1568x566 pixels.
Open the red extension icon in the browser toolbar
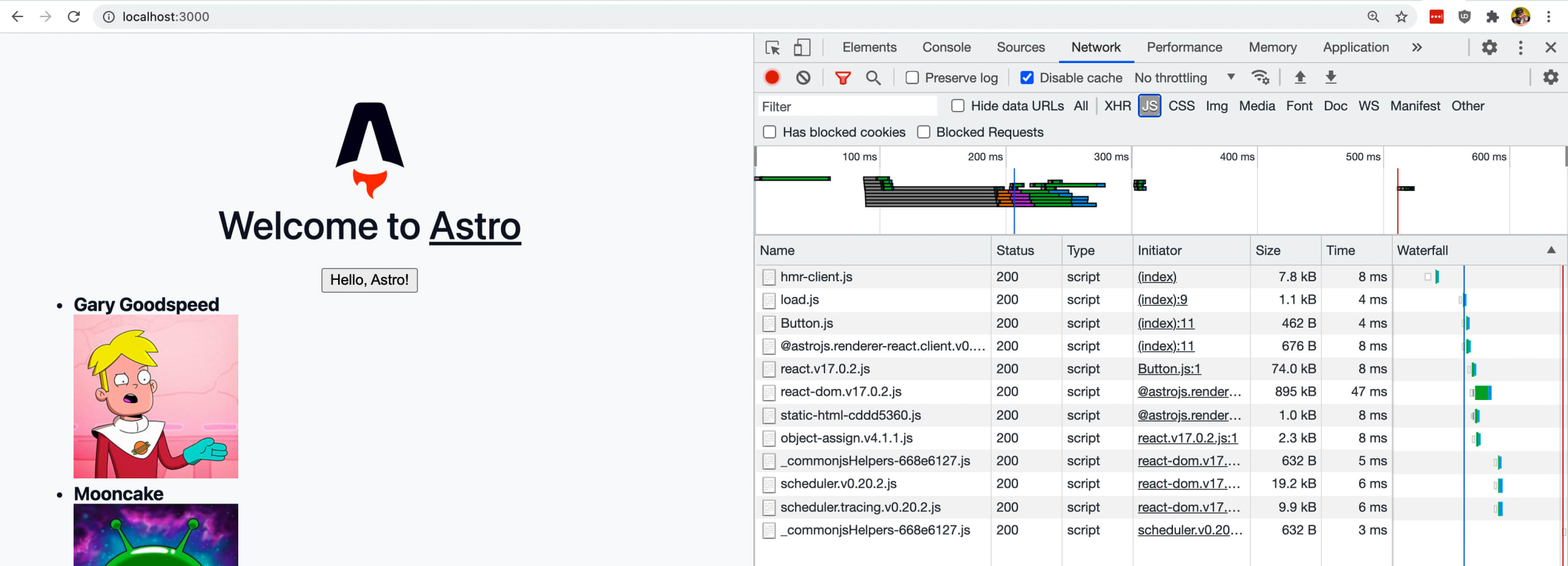click(1436, 17)
